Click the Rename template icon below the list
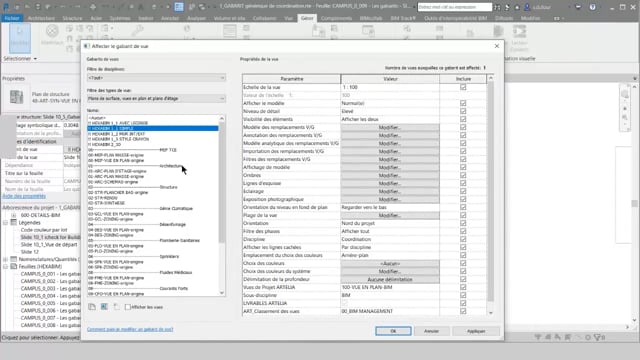 point(104,307)
